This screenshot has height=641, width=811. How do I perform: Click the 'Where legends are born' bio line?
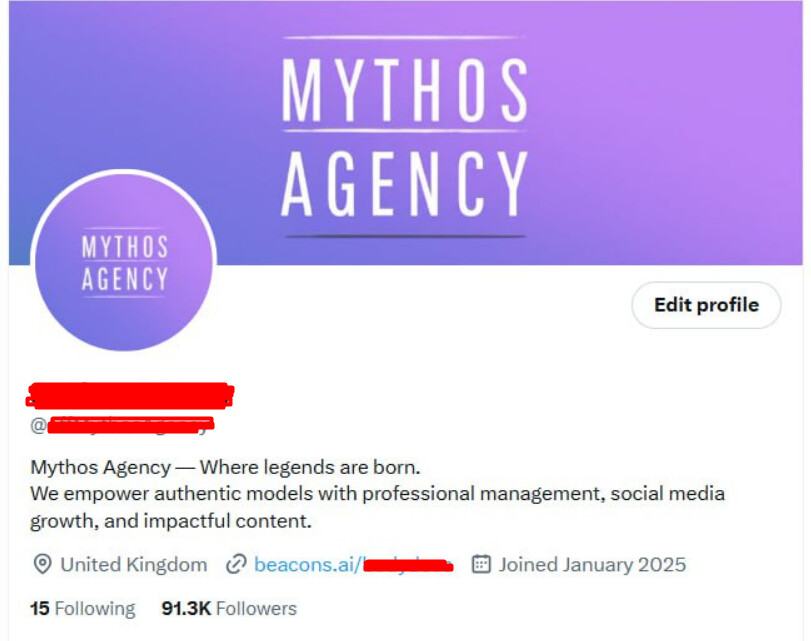[225, 467]
